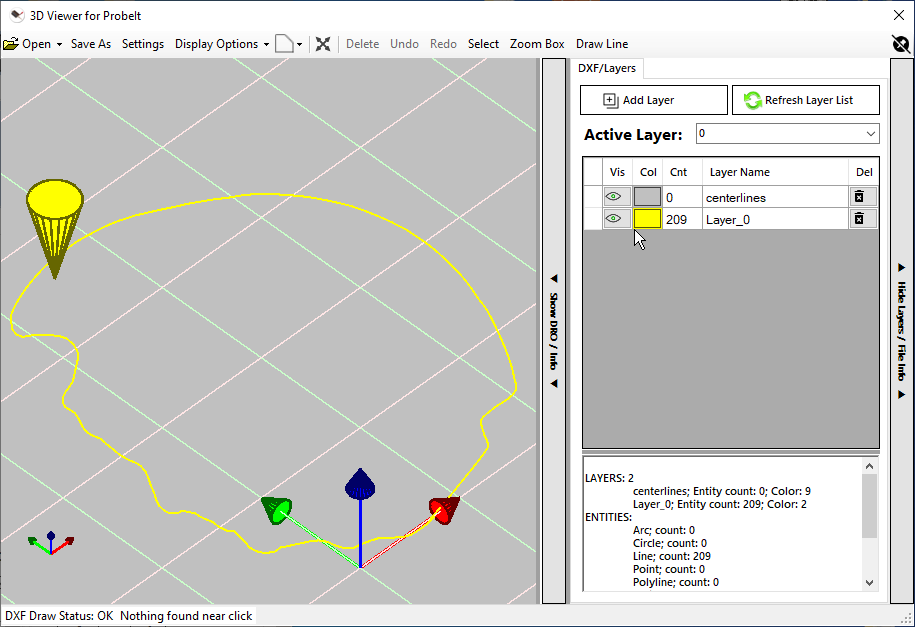The height and width of the screenshot is (627, 915).
Task: Click the yellow probe cone in viewport
Action: pyautogui.click(x=55, y=229)
